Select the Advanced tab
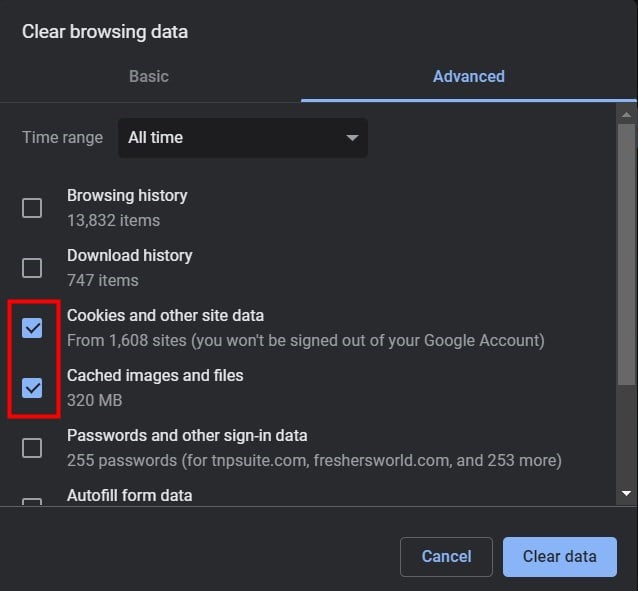638x591 pixels. click(x=469, y=77)
